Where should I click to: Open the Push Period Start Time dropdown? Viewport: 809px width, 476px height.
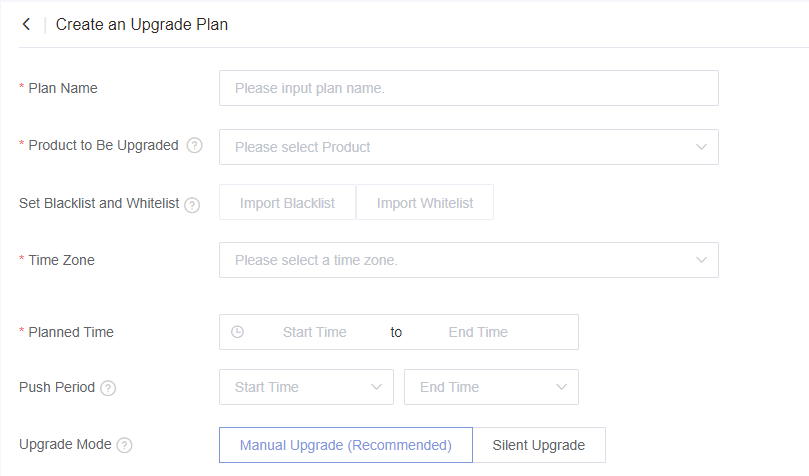(306, 387)
